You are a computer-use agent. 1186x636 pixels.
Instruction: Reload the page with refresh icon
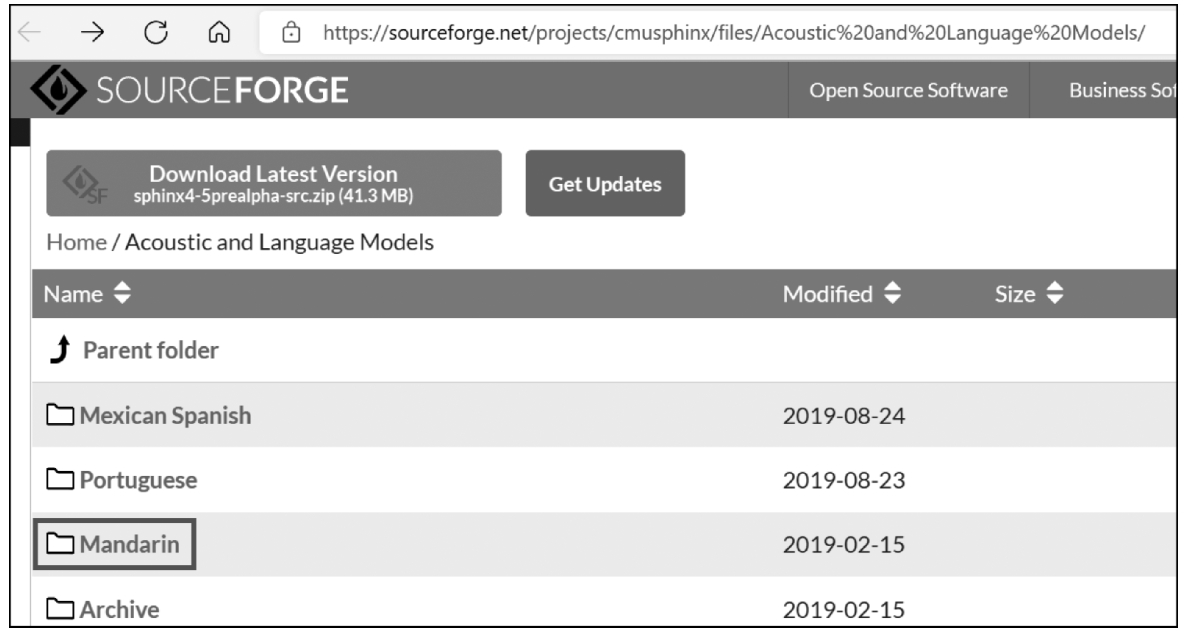pos(156,32)
